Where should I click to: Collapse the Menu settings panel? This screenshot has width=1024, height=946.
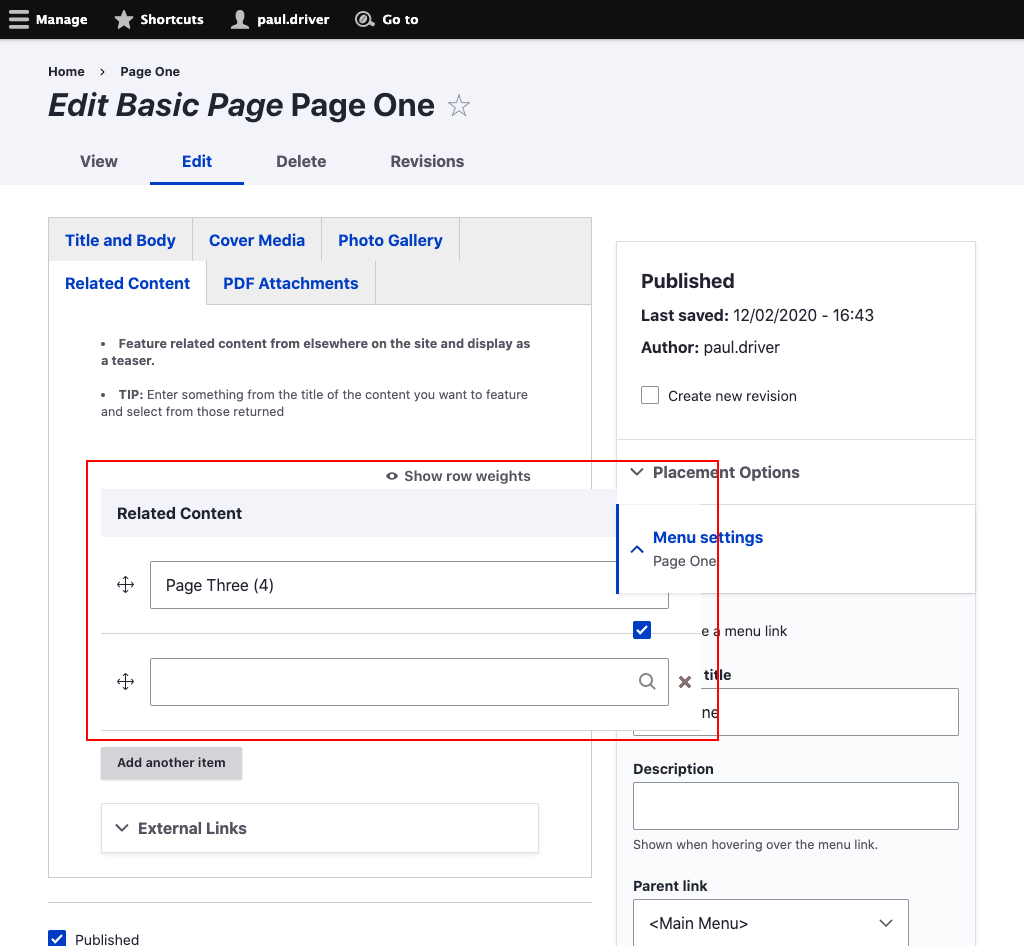(x=637, y=549)
